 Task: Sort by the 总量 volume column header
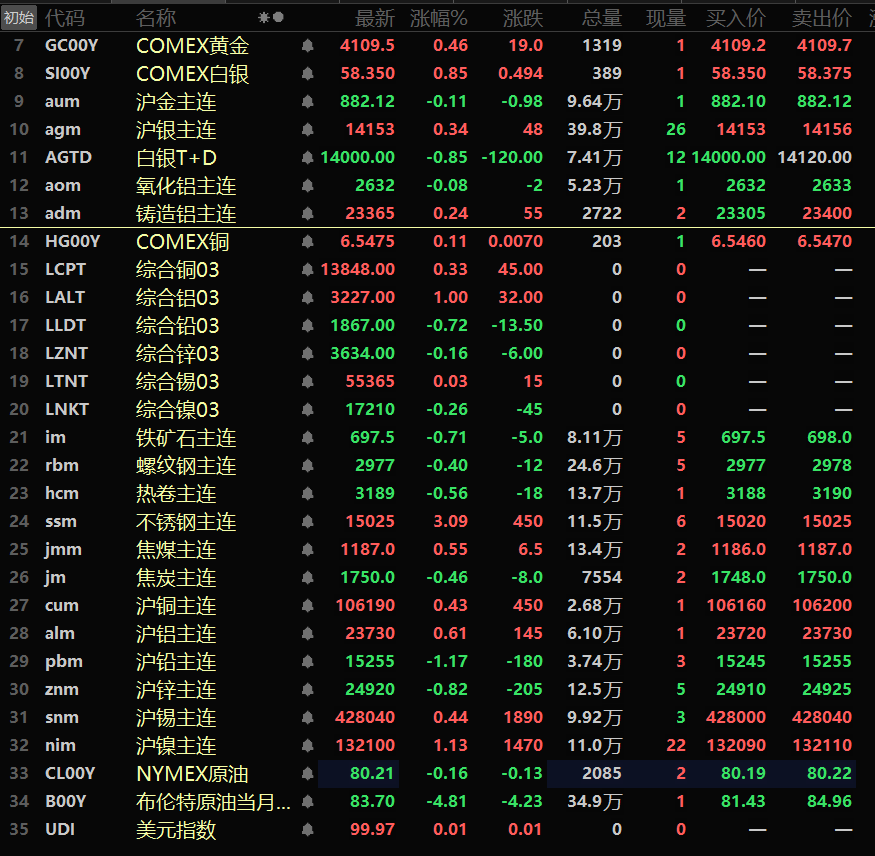(x=602, y=18)
